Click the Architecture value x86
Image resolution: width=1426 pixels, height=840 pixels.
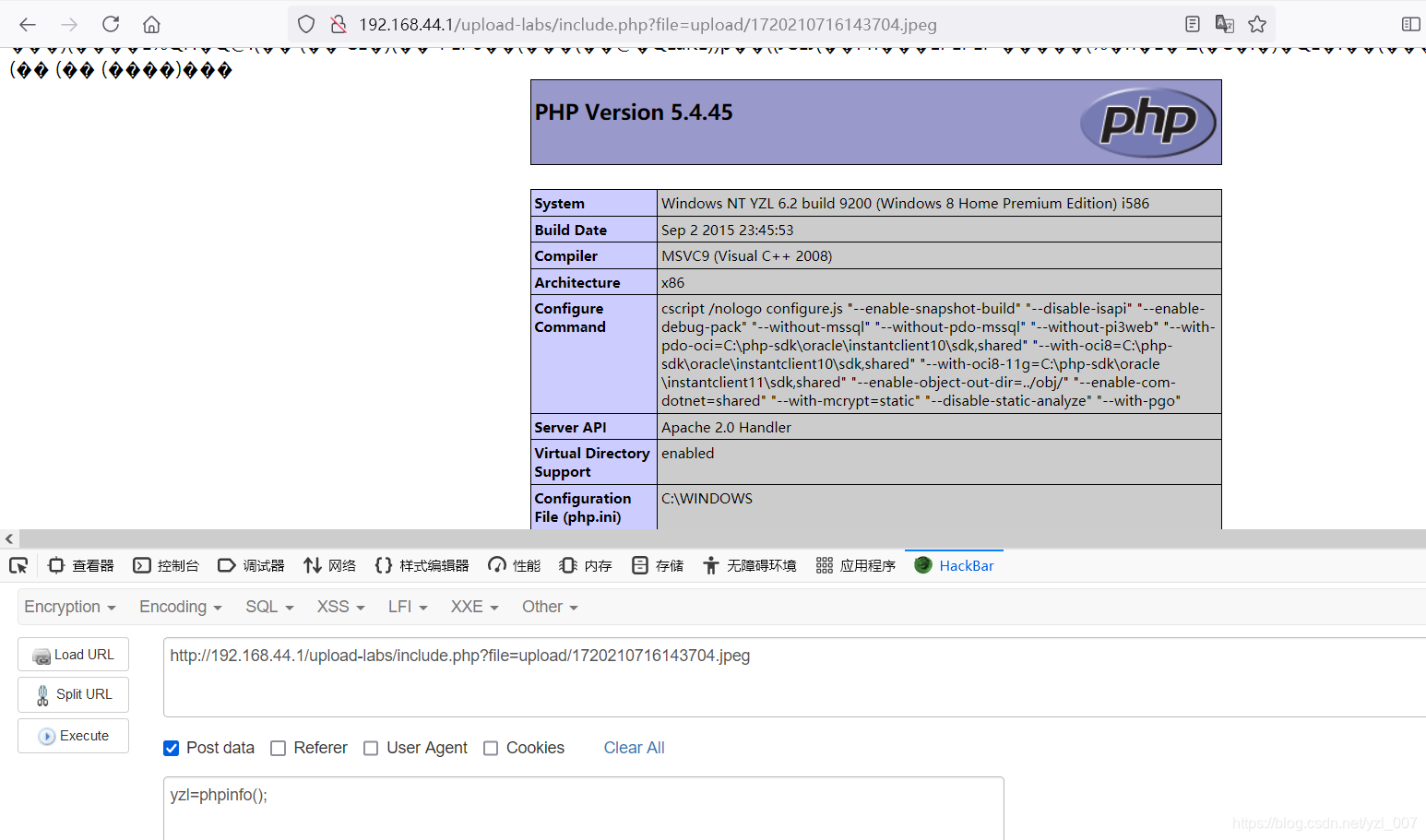pos(672,283)
